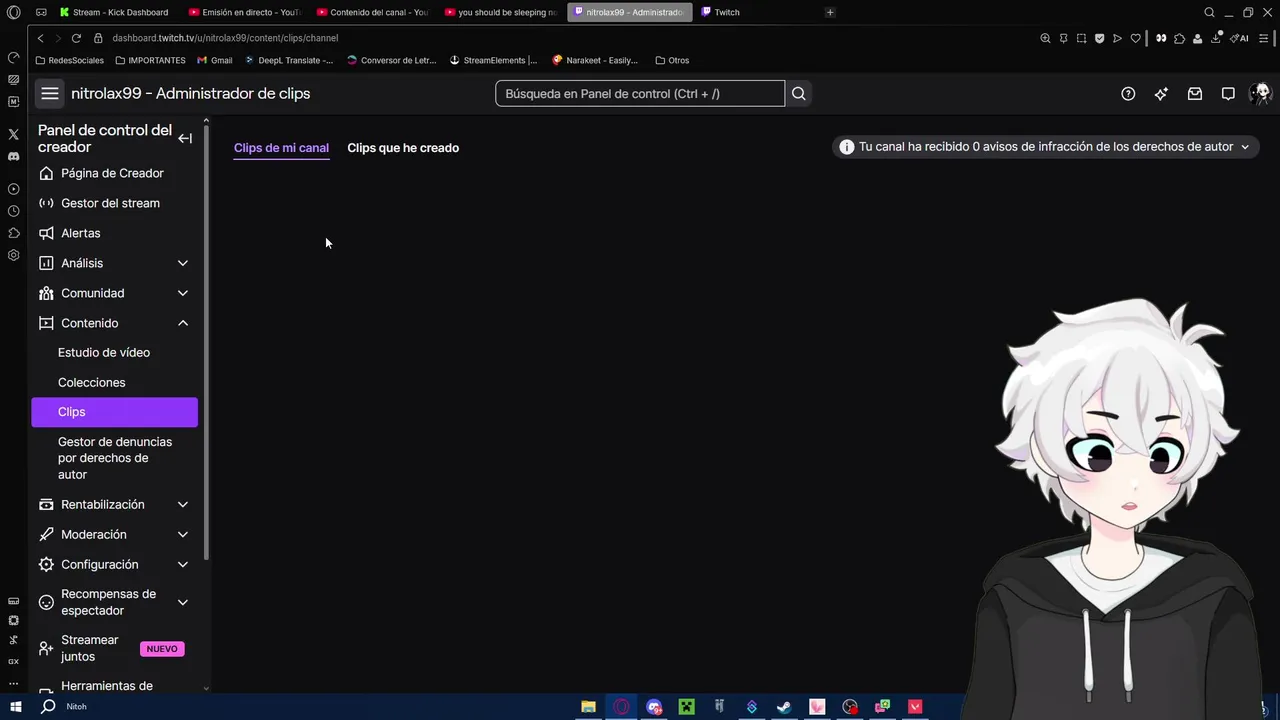
Task: Open Discord in the Opera sidebar
Action: (13, 156)
